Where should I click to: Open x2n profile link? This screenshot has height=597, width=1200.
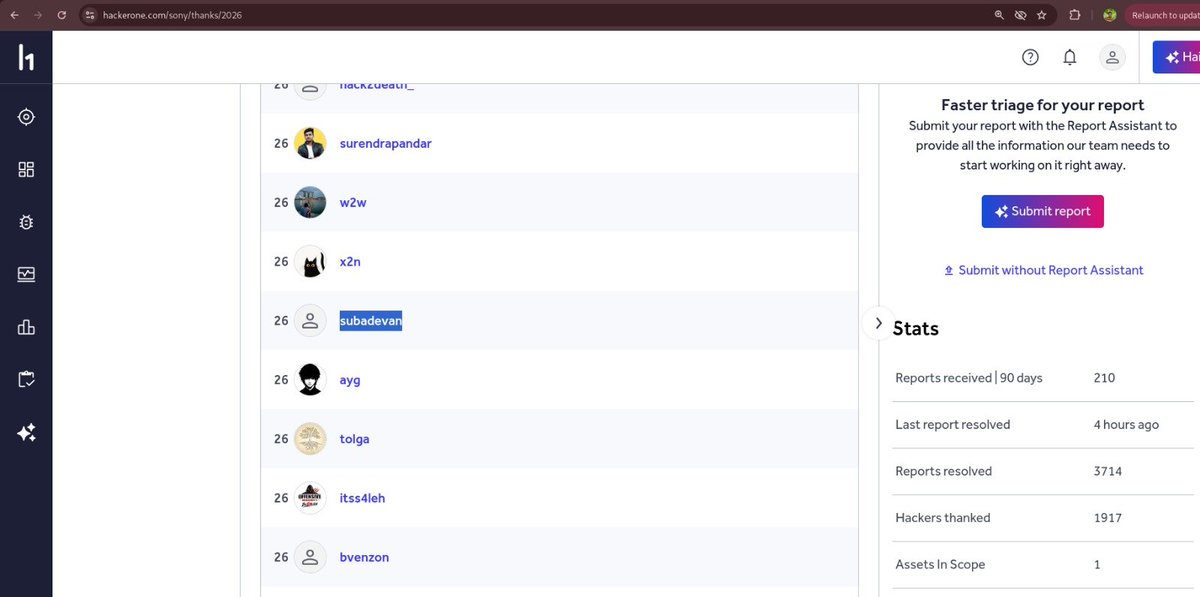(x=350, y=261)
